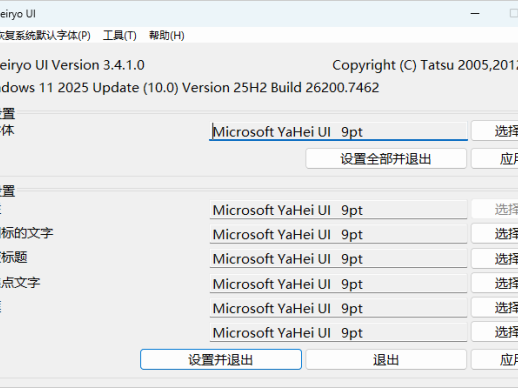This screenshot has height=388, width=518.
Task: Minimize the Meiryo UI window
Action: [x=475, y=14]
